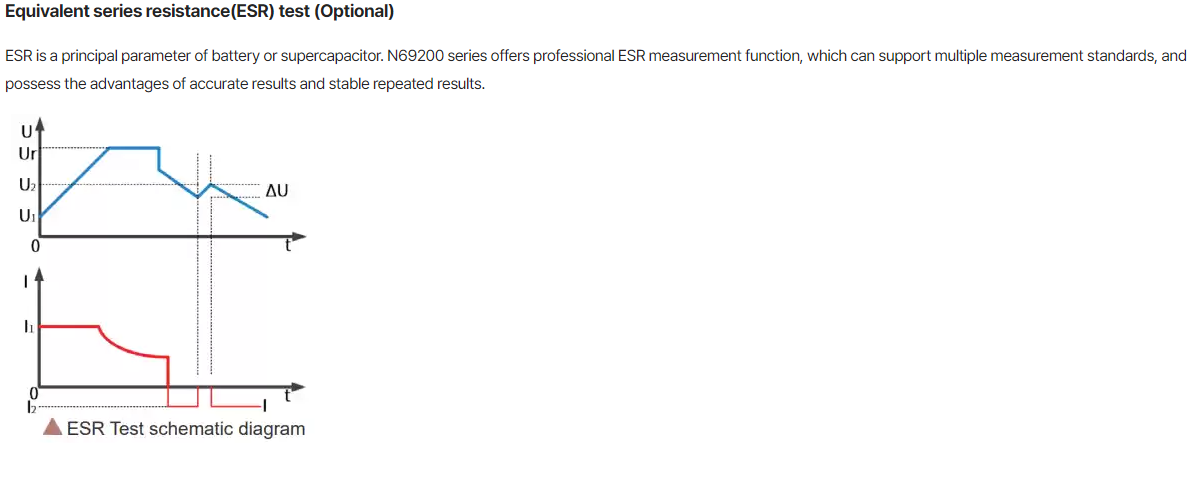Click the I2 label below current axis

[30, 408]
